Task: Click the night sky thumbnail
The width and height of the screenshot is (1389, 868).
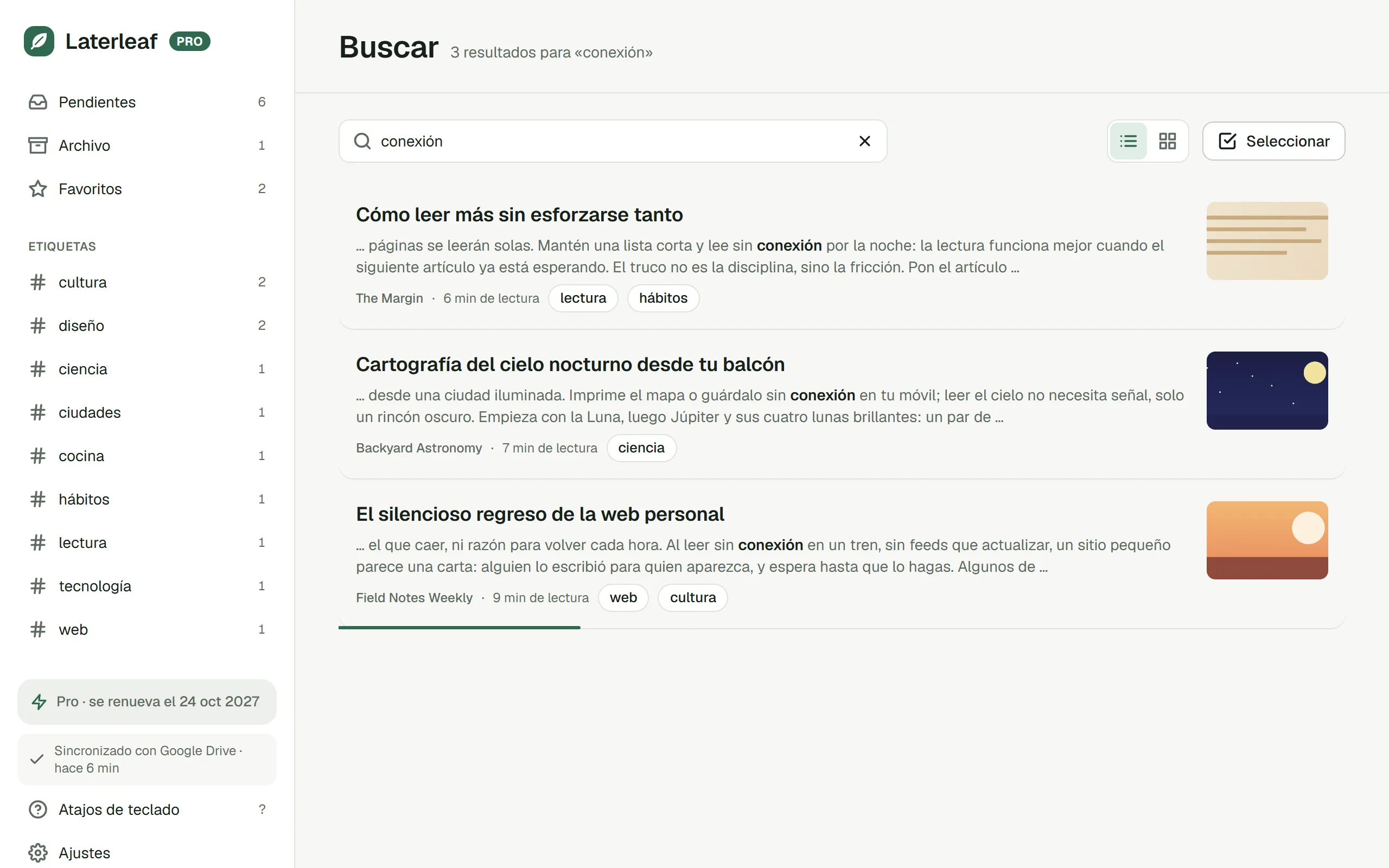Action: click(1267, 391)
